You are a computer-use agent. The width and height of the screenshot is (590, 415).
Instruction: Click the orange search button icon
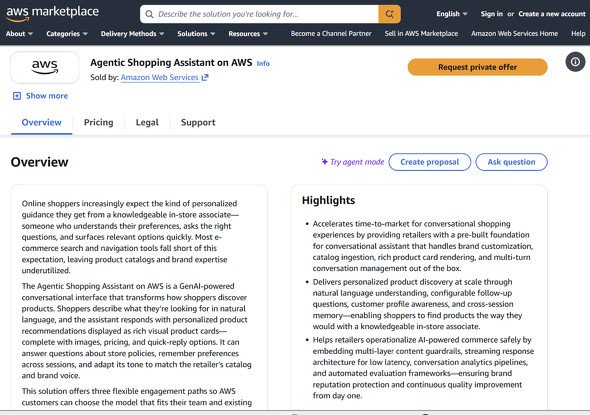[389, 14]
